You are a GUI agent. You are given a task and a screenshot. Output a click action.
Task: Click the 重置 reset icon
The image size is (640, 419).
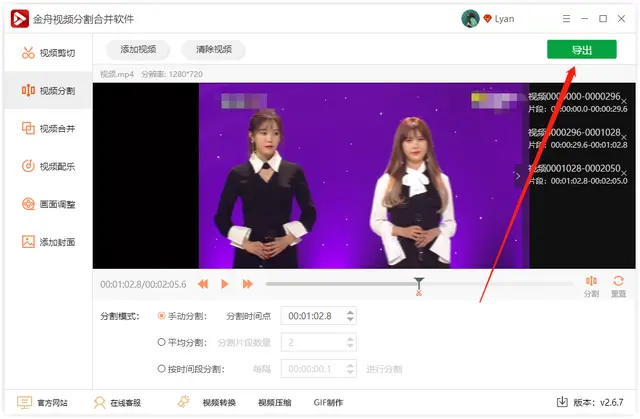[x=619, y=283]
